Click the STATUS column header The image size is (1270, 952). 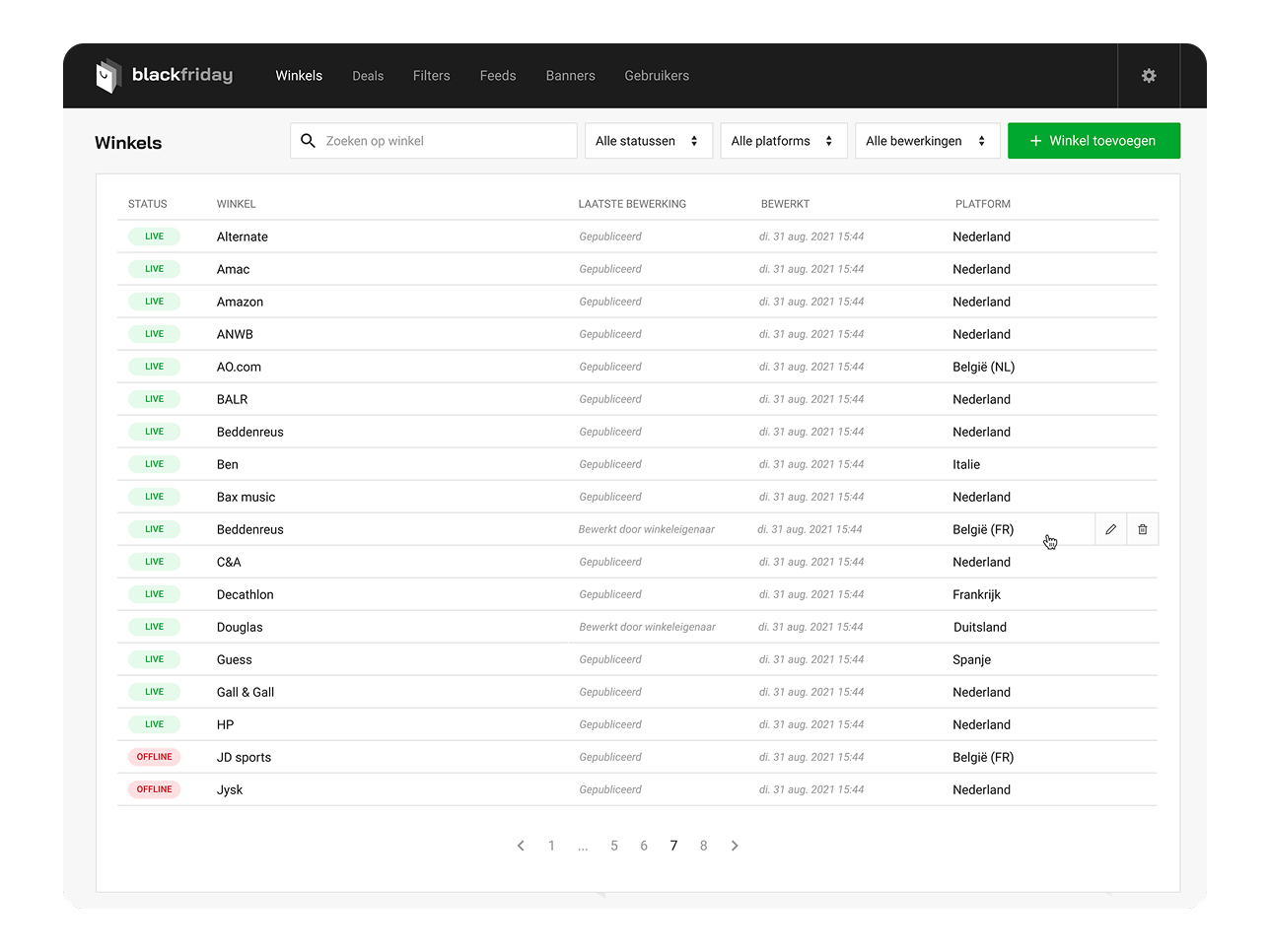point(148,204)
